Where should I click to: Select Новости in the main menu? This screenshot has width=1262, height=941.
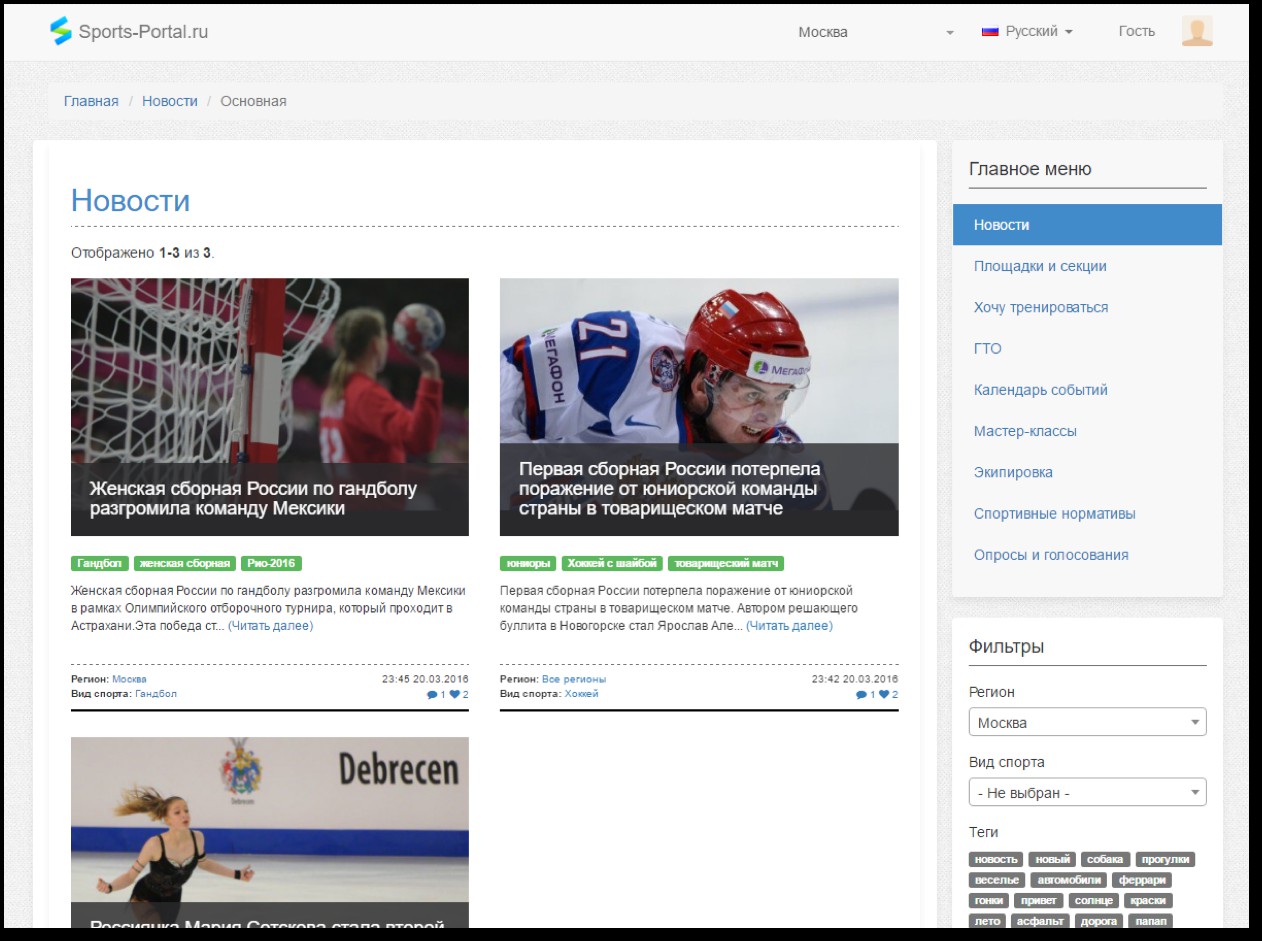tap(1087, 225)
